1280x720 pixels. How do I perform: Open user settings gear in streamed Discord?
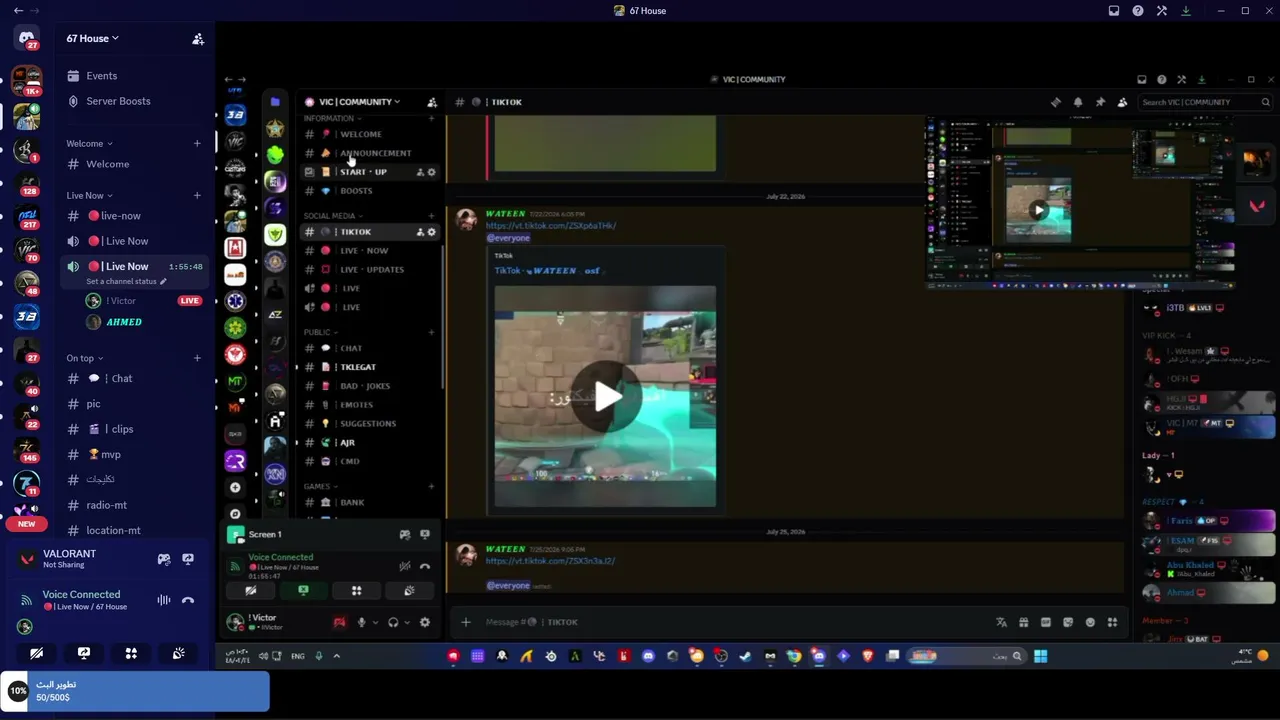point(425,622)
